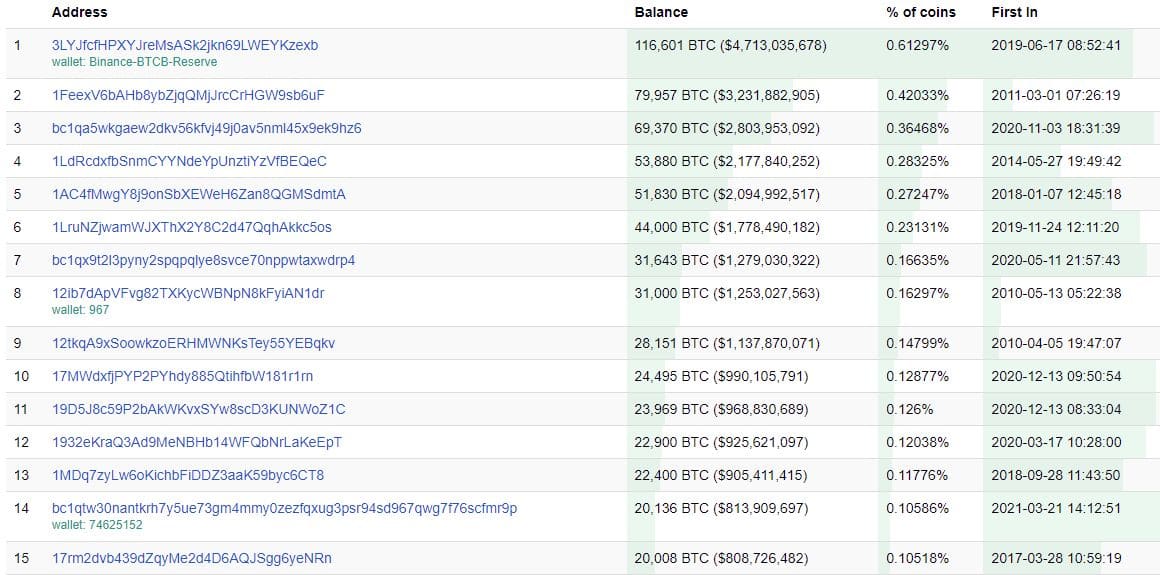Open address 1LdRcdxfbSnmCYYNdeYpUnztiYzVfBEQeC
The image size is (1160, 575).
tap(189, 161)
